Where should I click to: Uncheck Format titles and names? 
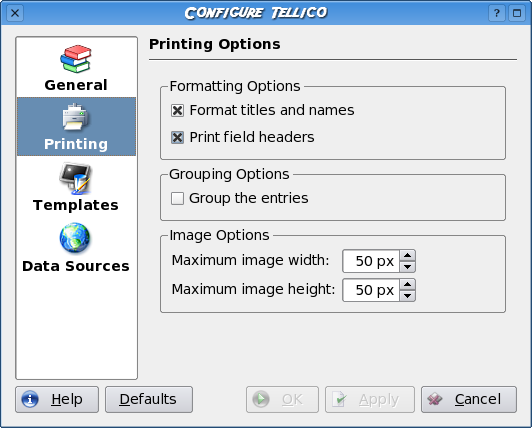(177, 110)
